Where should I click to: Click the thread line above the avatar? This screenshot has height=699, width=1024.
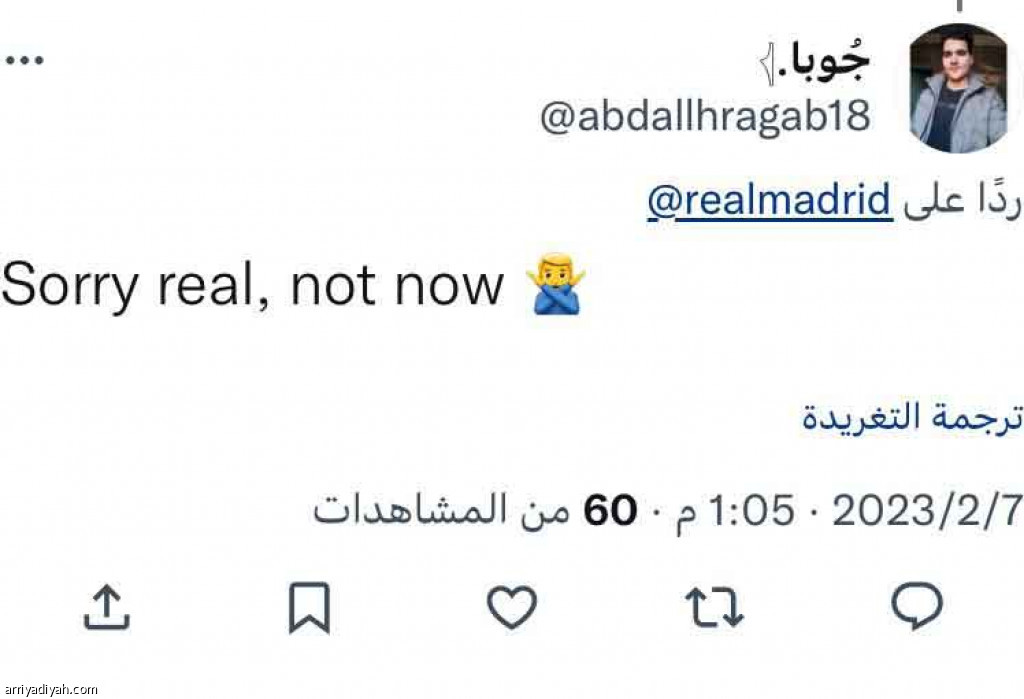958,6
